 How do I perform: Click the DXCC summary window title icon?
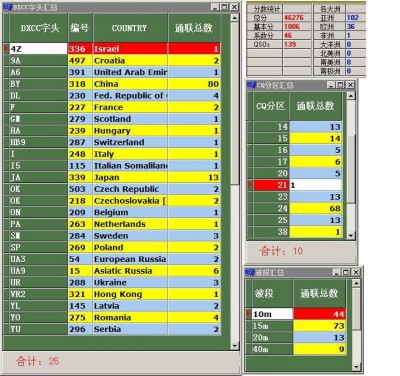7,7
